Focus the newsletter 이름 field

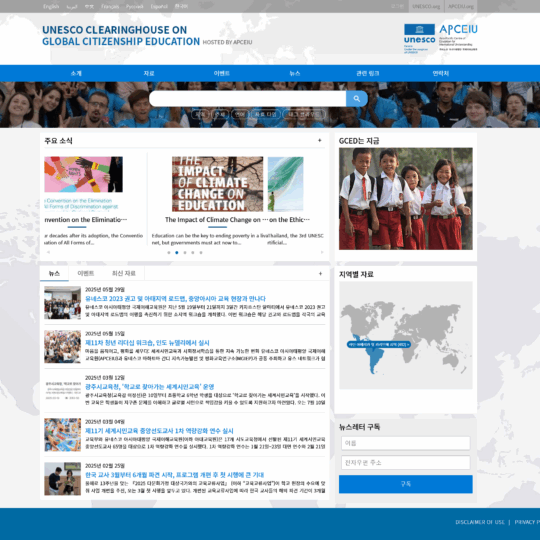[x=405, y=443]
